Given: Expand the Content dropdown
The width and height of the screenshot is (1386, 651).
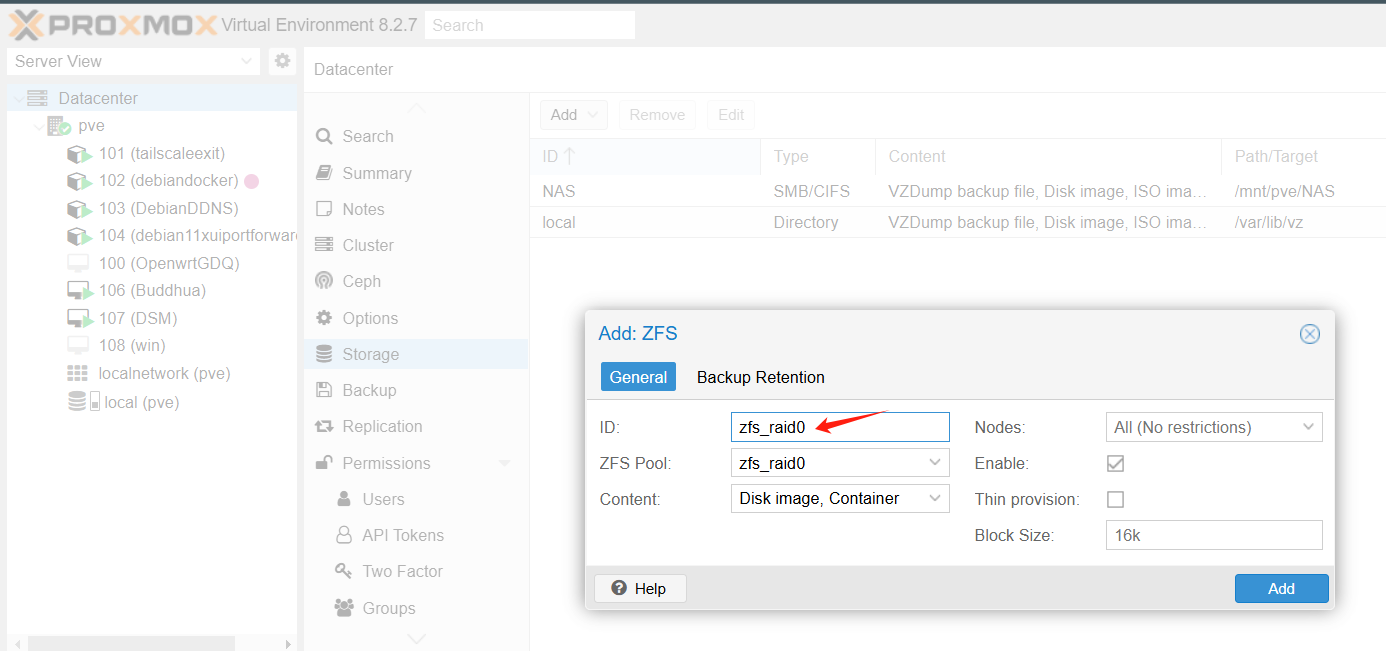Looking at the screenshot, I should pyautogui.click(x=935, y=498).
